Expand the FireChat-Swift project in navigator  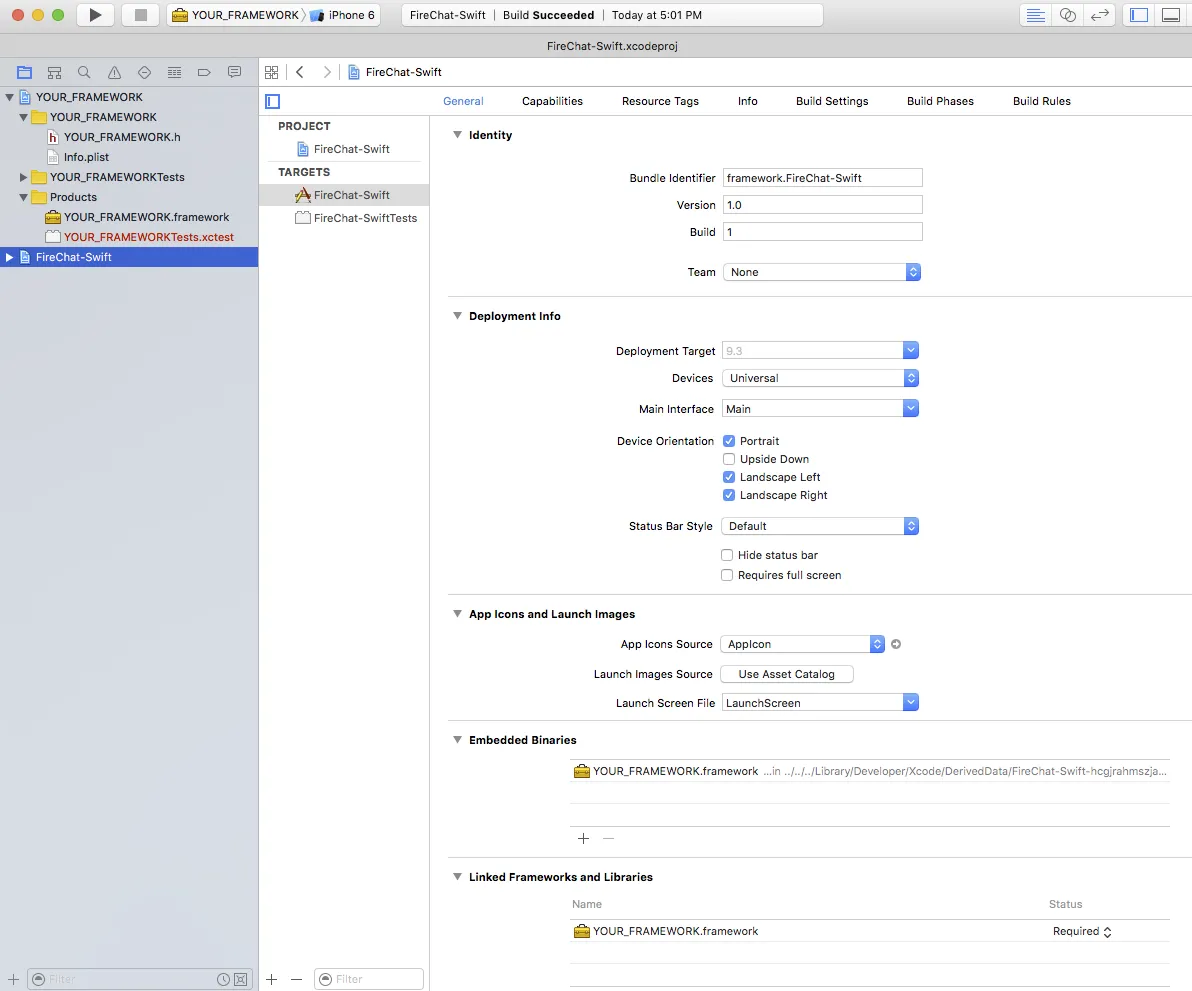tap(9, 257)
